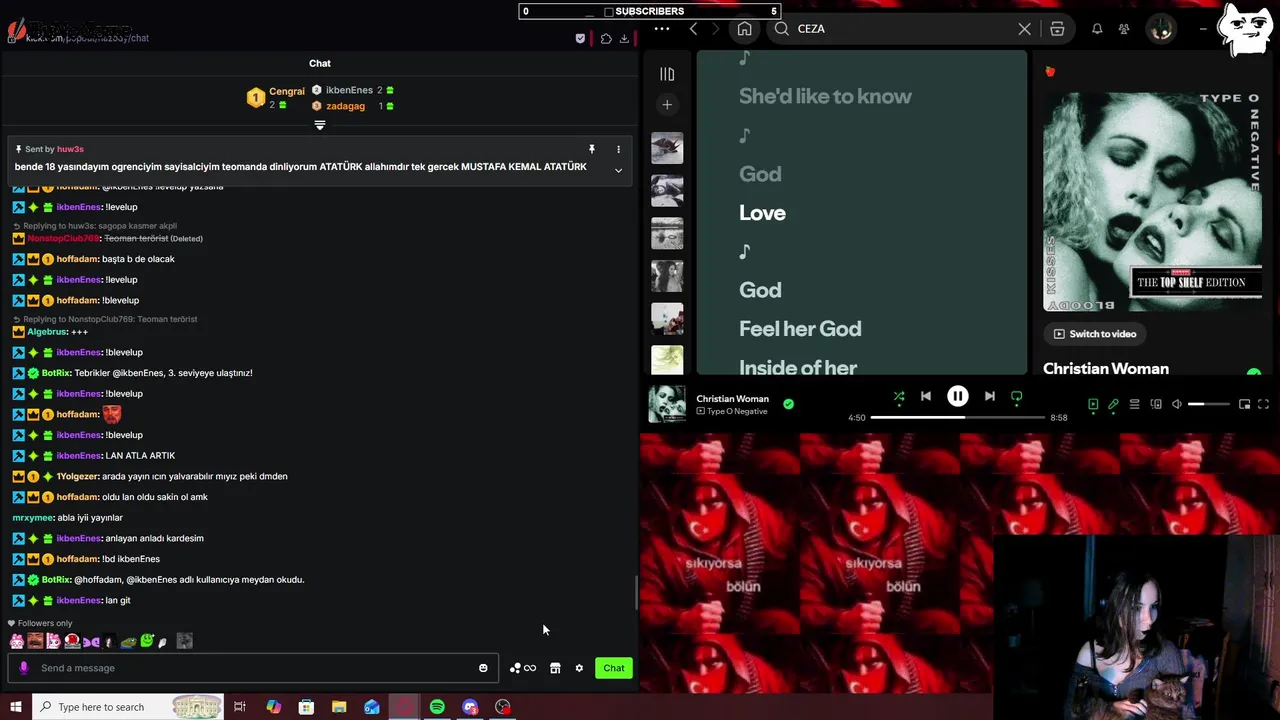Toggle the Now Playing view button
1280x720 pixels.
coord(1093,404)
